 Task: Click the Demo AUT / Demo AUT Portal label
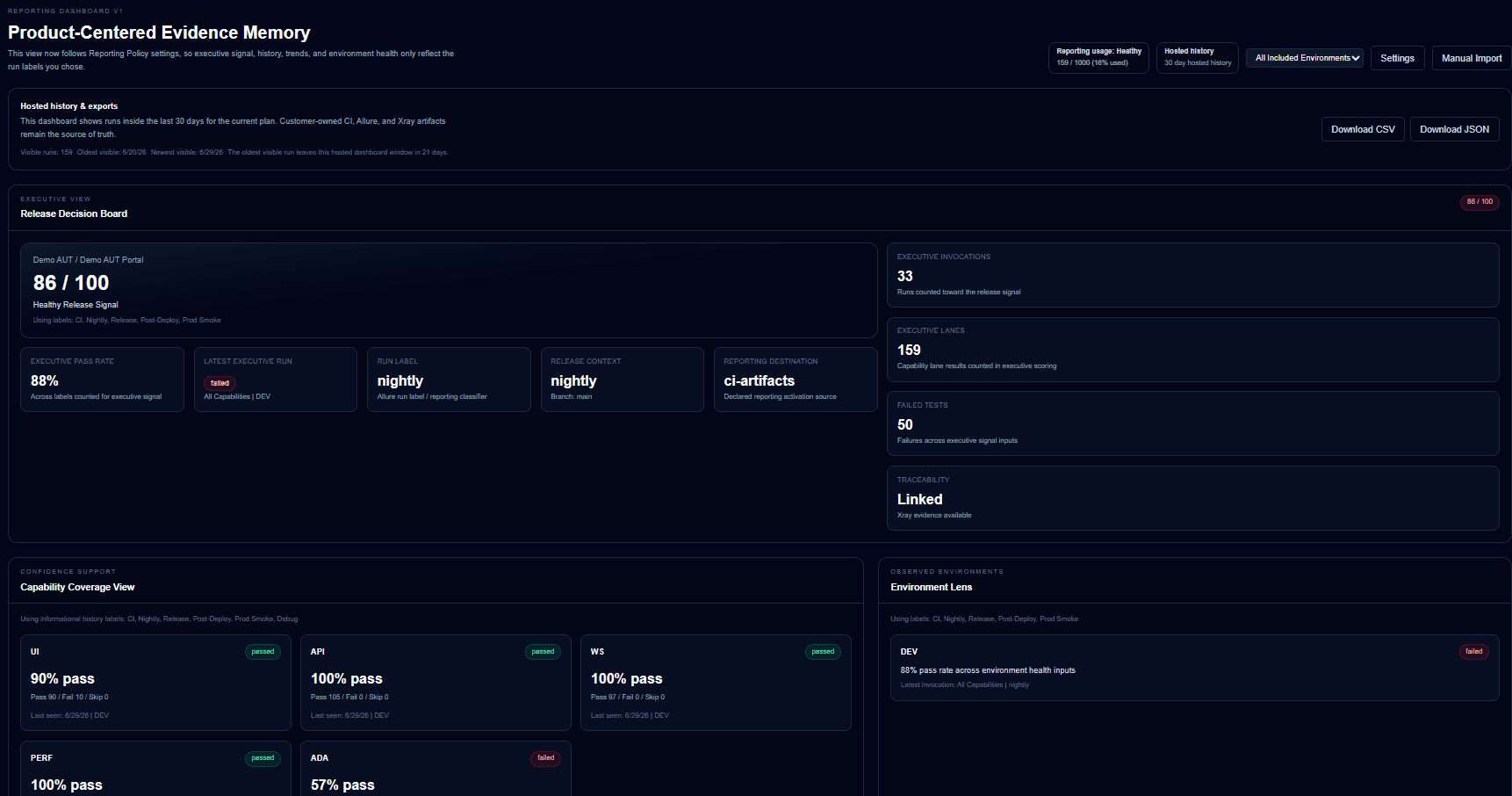88,260
